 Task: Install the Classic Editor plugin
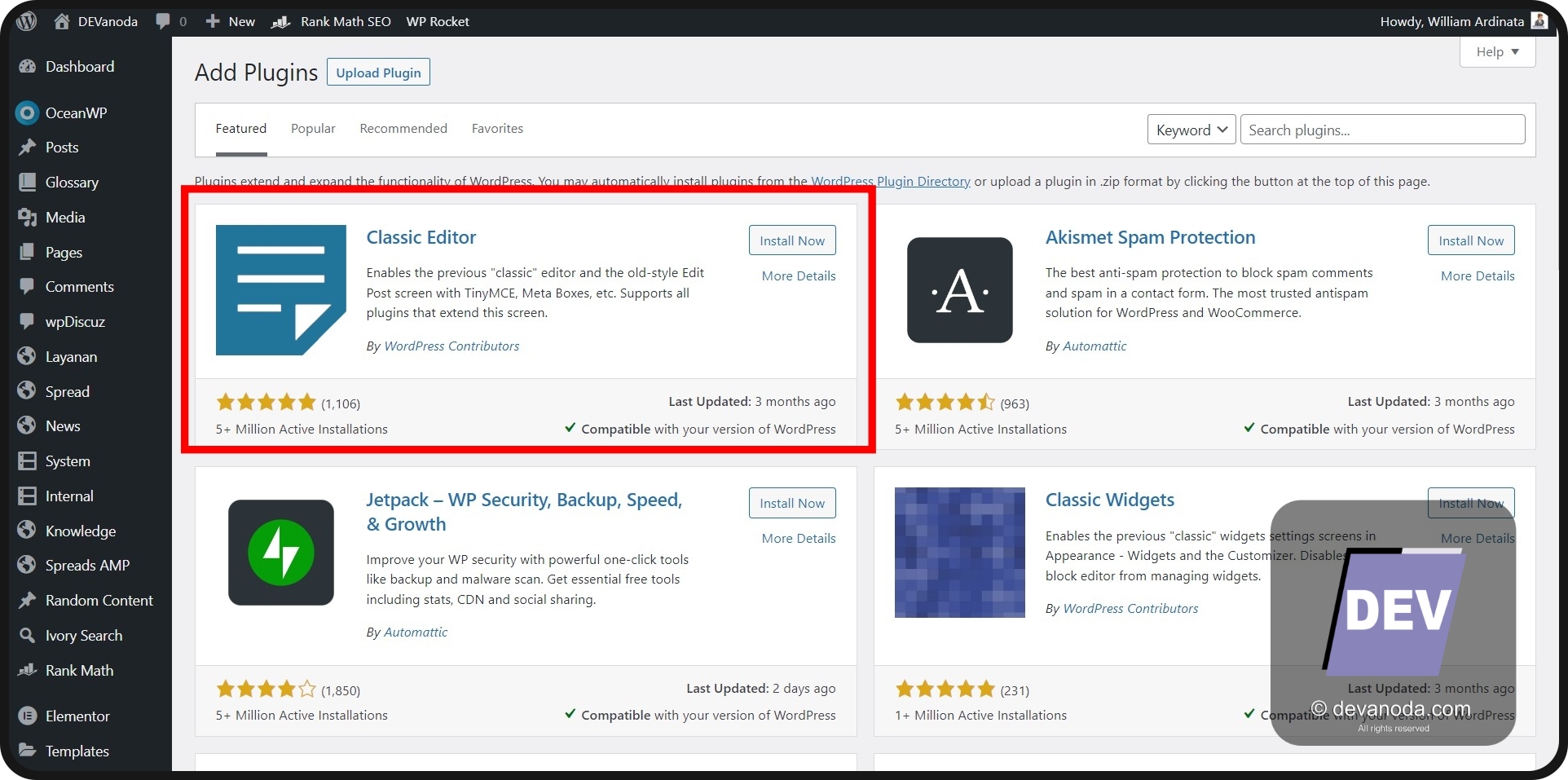click(x=792, y=240)
